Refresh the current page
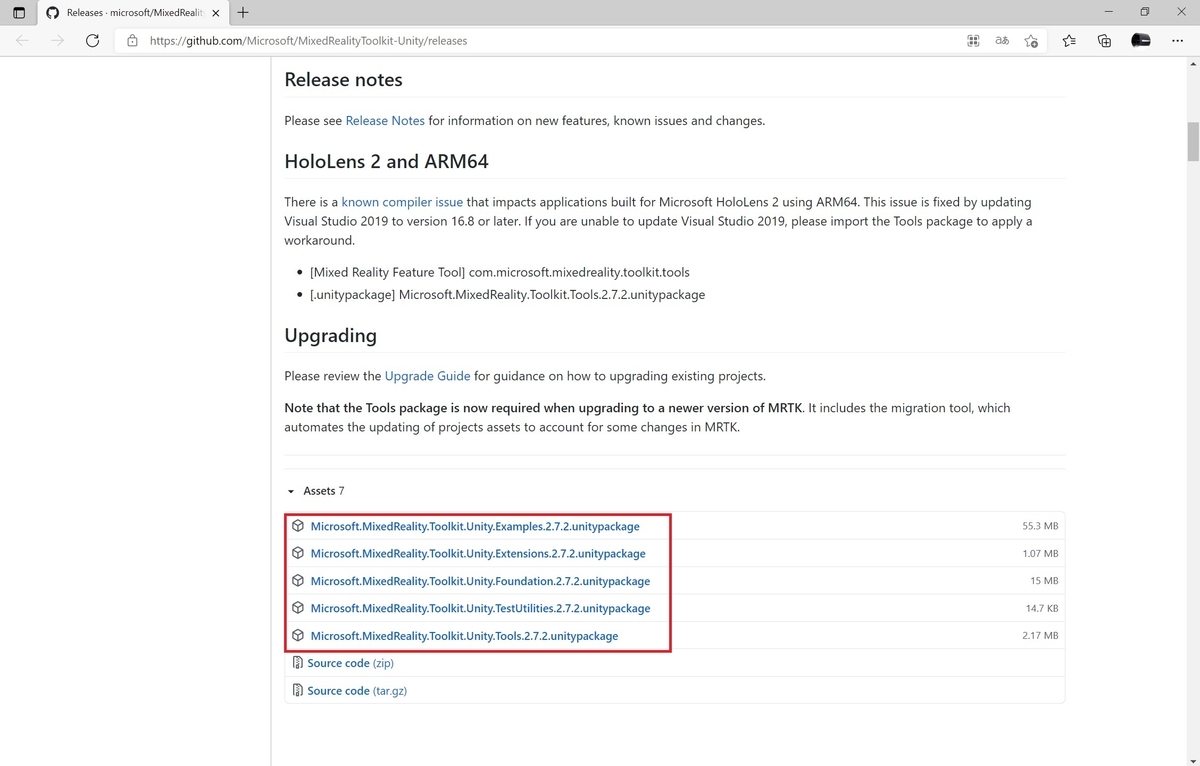 coord(92,41)
